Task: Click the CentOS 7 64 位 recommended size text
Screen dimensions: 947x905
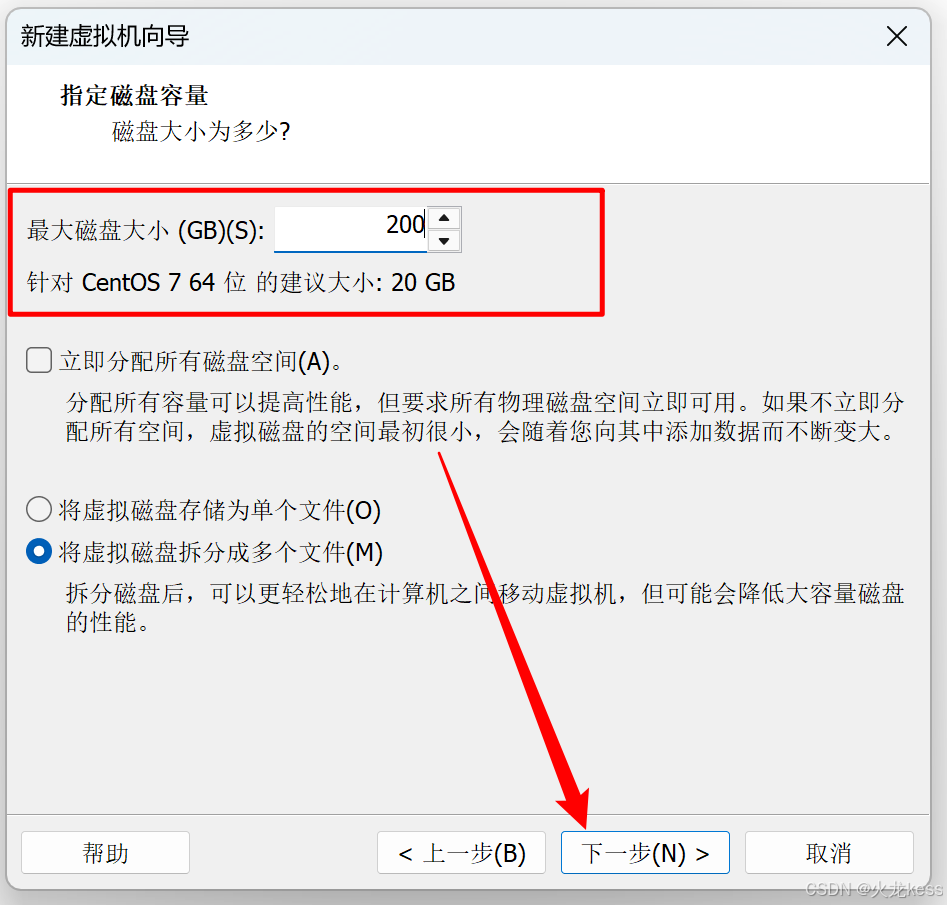Action: point(240,282)
